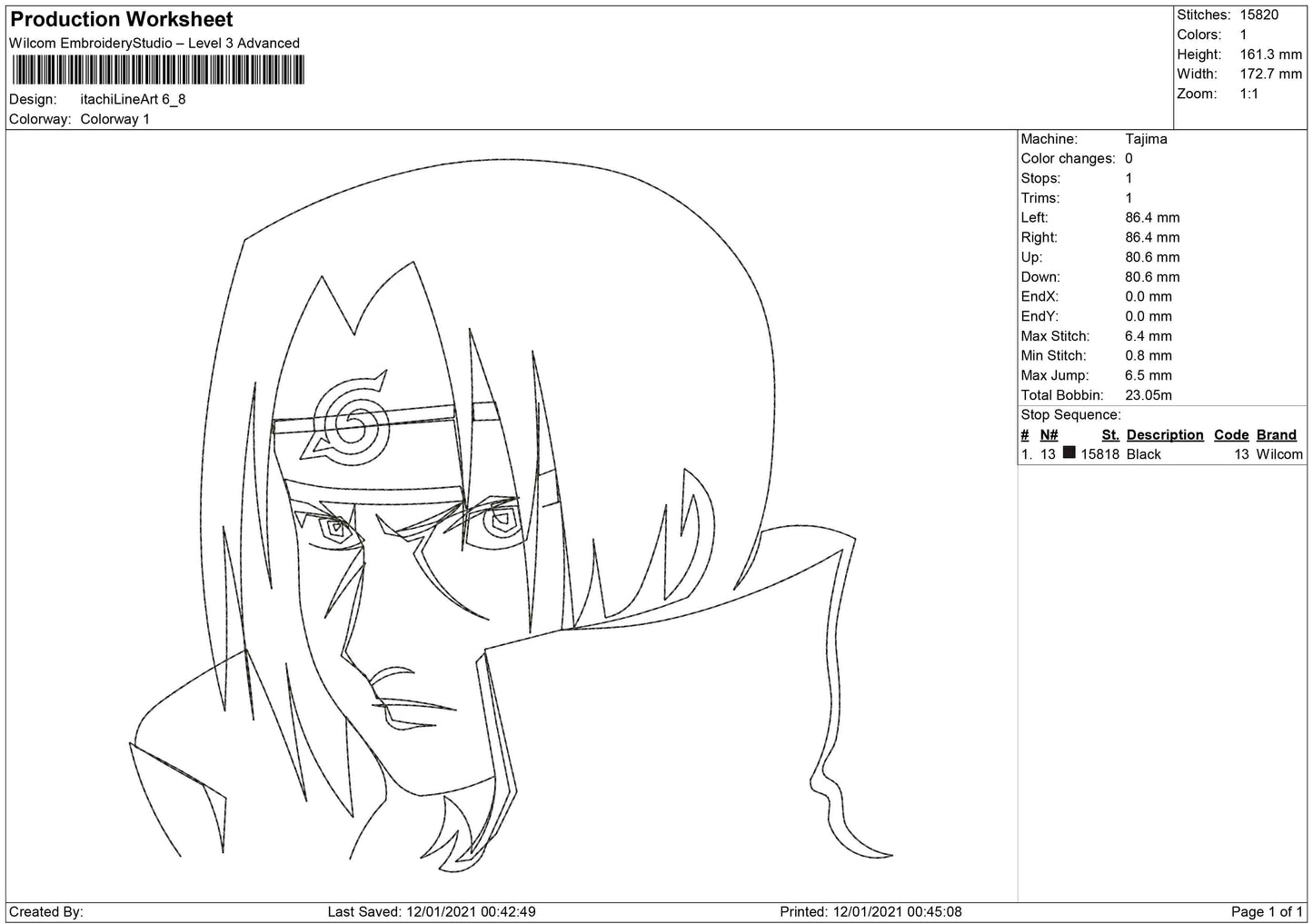Click the Zoom value "1:1"
This screenshot has height=924, width=1313.
tap(1249, 94)
